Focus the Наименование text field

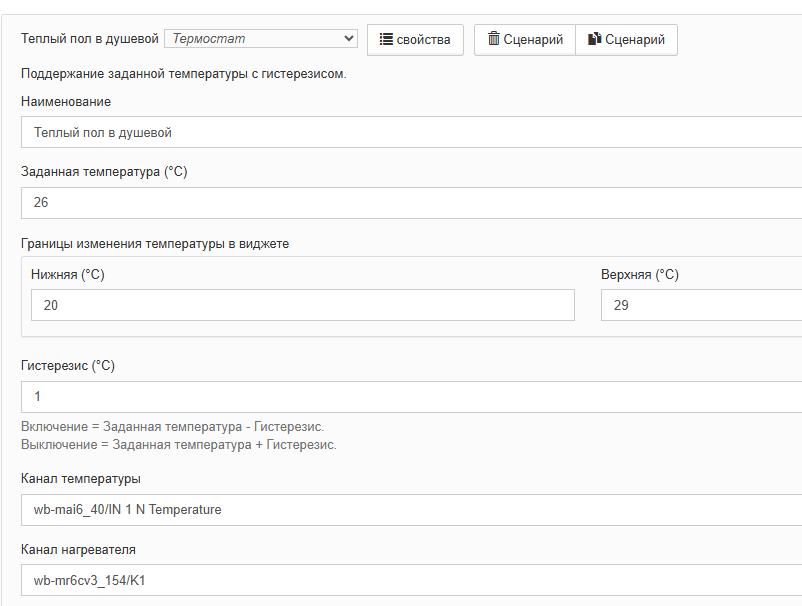click(x=410, y=132)
